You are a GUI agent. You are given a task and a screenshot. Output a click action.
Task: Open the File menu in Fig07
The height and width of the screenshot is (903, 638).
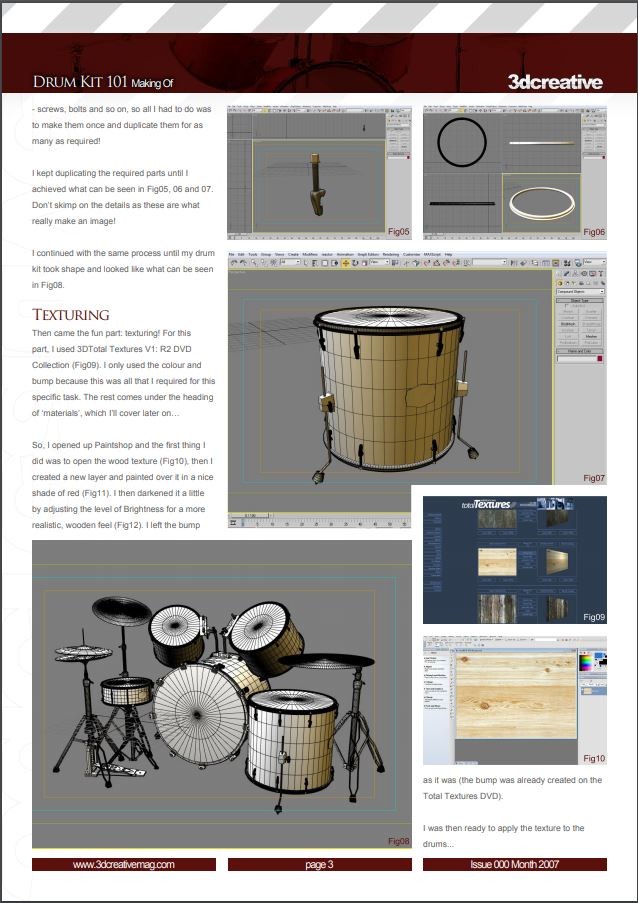tap(231, 254)
